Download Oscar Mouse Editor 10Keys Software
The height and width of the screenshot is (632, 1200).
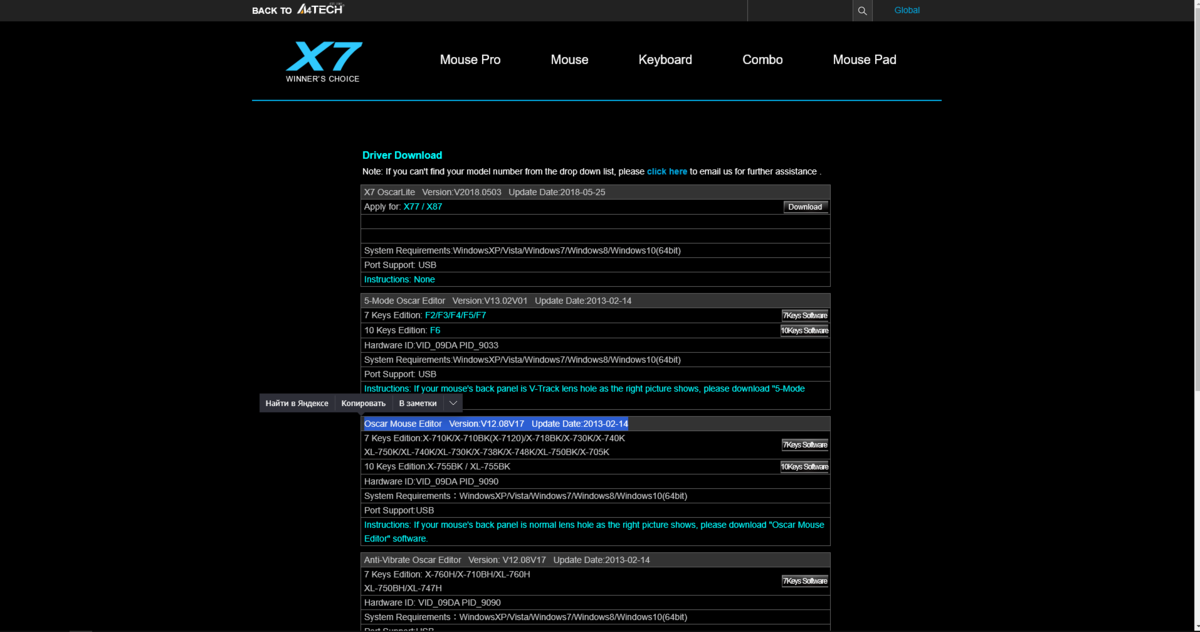[804, 467]
